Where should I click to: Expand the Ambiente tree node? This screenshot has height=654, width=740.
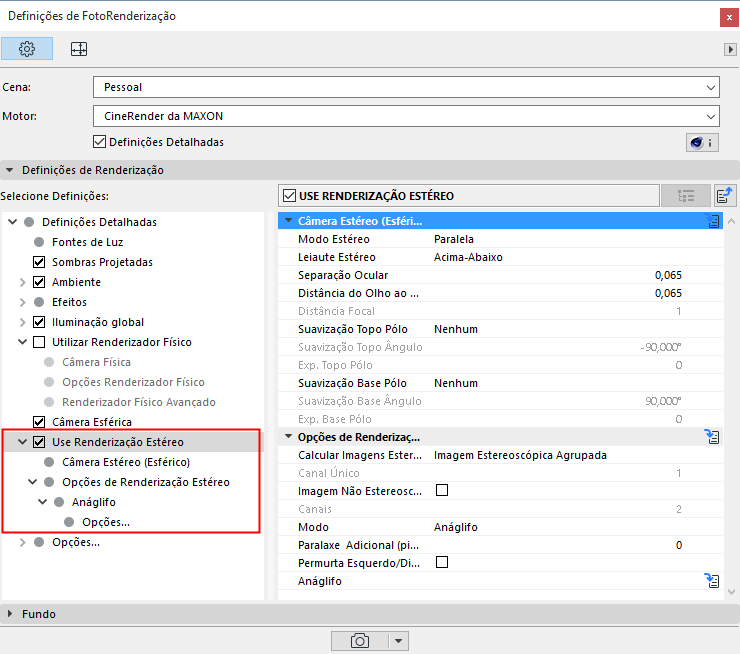tap(22, 282)
